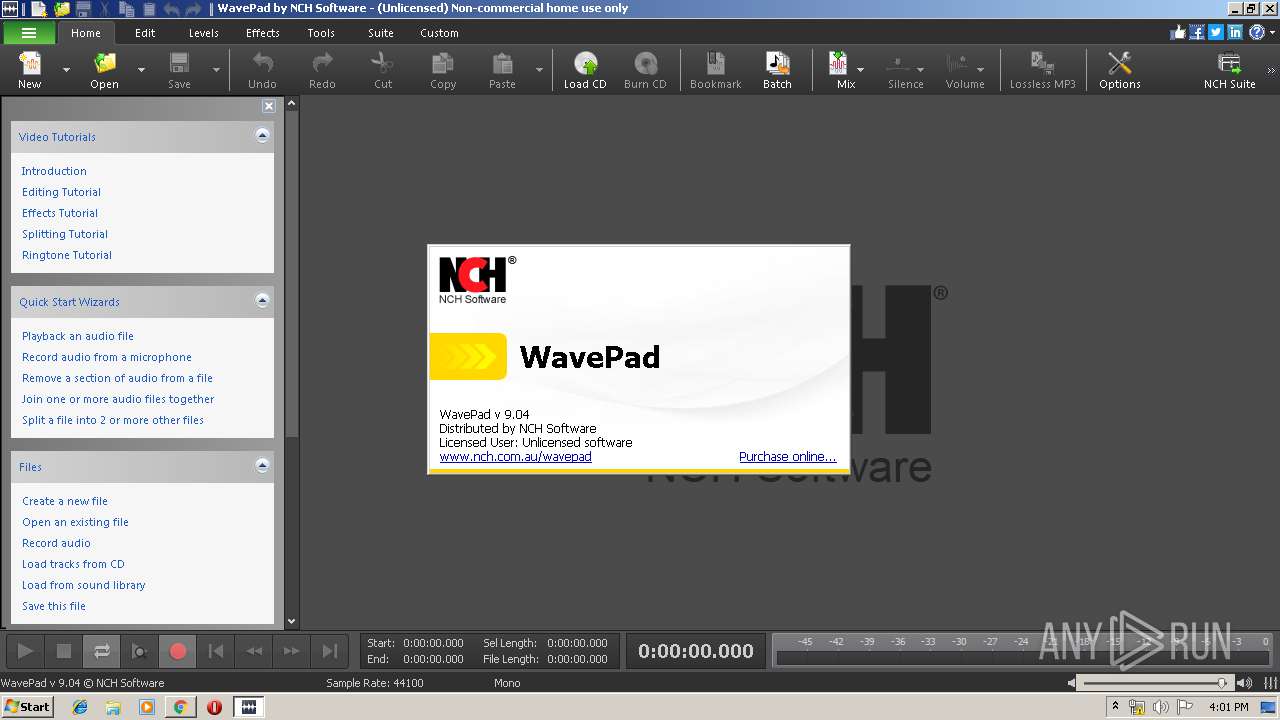The width and height of the screenshot is (1280, 720).
Task: Mute the speaker icon beside volume slider
Action: click(x=1072, y=683)
